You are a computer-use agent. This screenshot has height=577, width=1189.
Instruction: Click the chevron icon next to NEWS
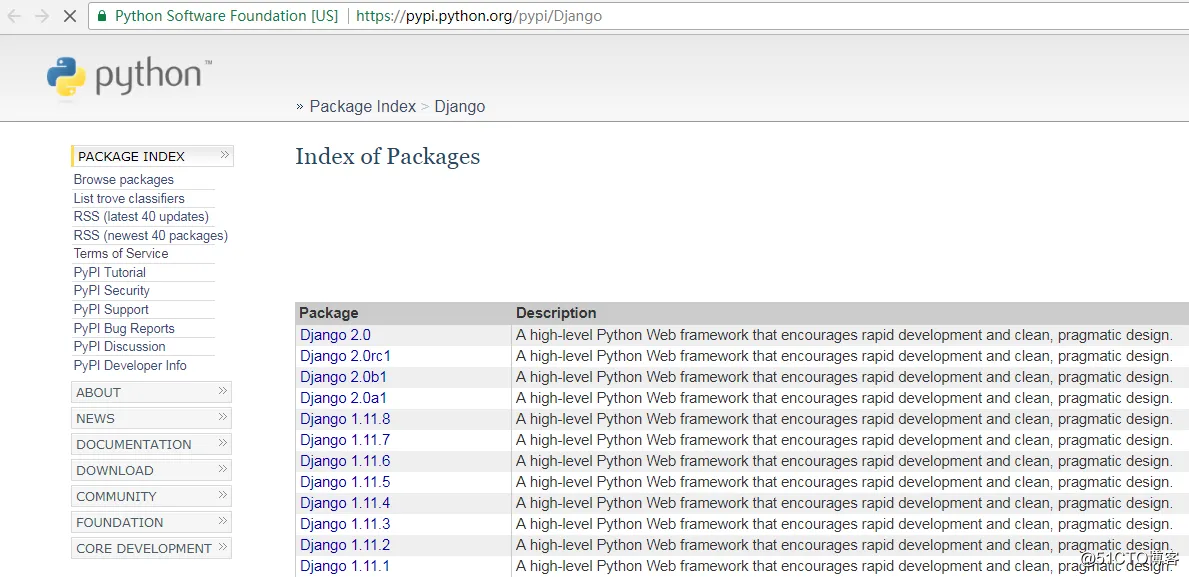pos(223,417)
